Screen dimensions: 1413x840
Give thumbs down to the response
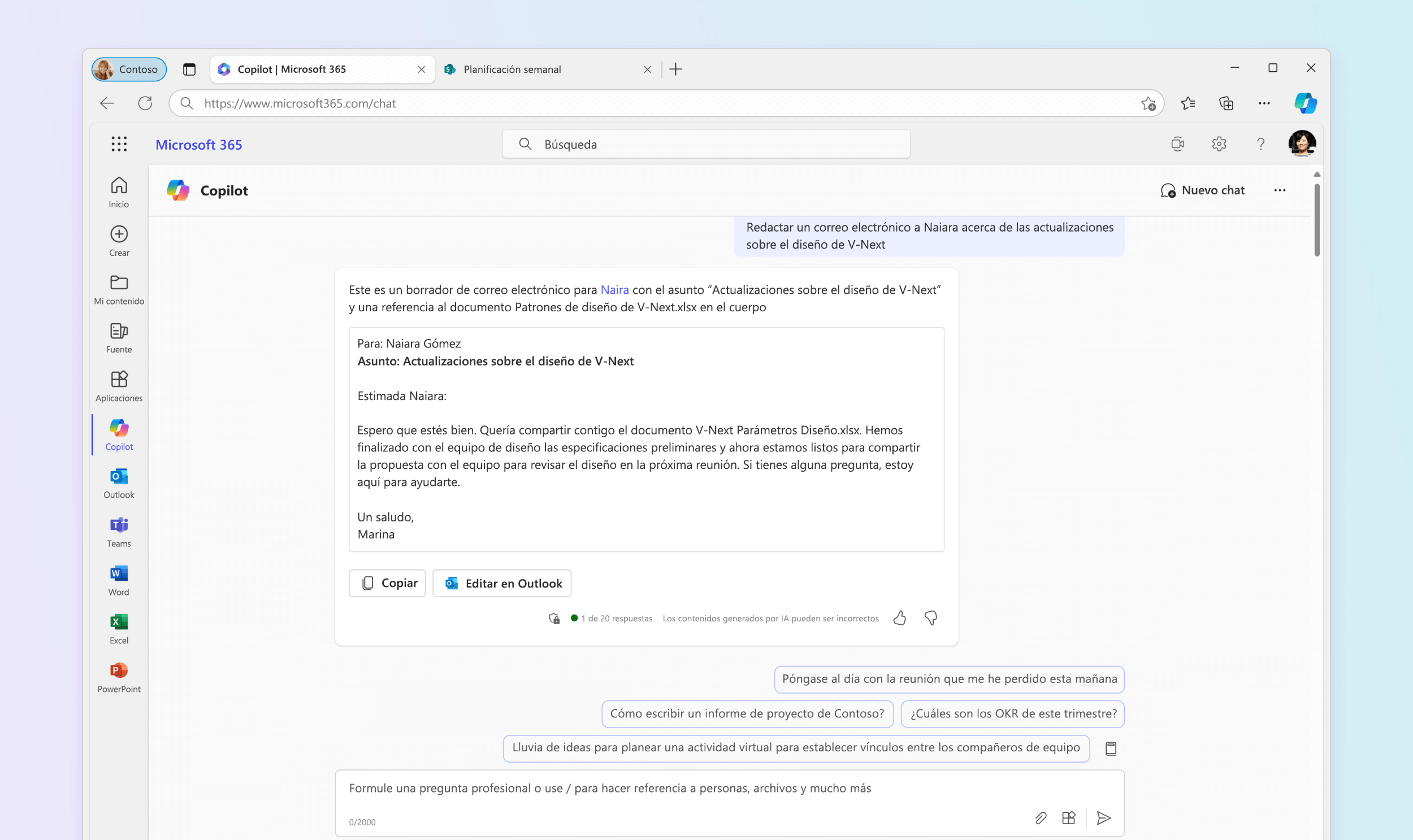(x=930, y=617)
